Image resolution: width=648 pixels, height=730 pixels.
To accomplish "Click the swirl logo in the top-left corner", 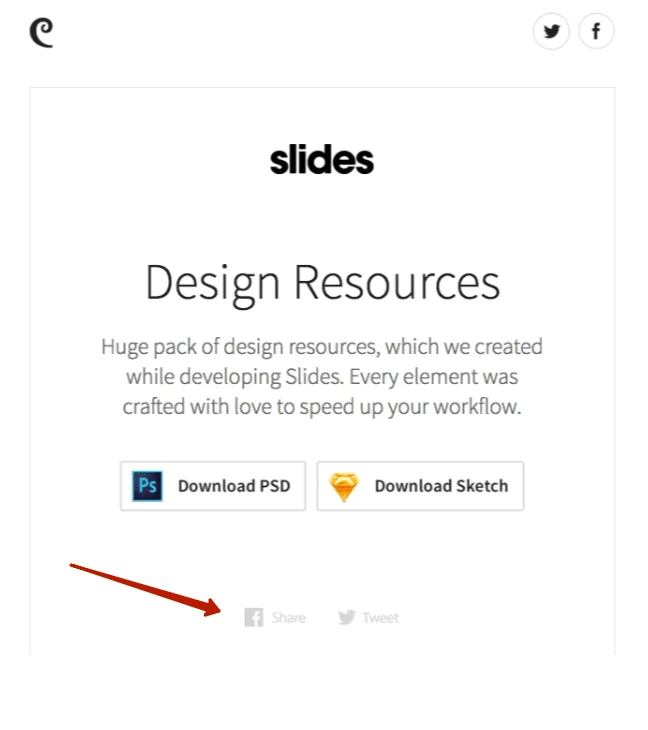I will (41, 33).
